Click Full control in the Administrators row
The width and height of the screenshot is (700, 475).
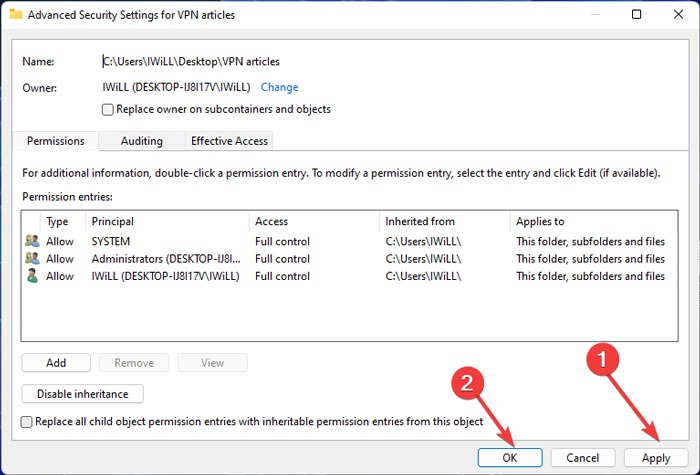[282, 259]
